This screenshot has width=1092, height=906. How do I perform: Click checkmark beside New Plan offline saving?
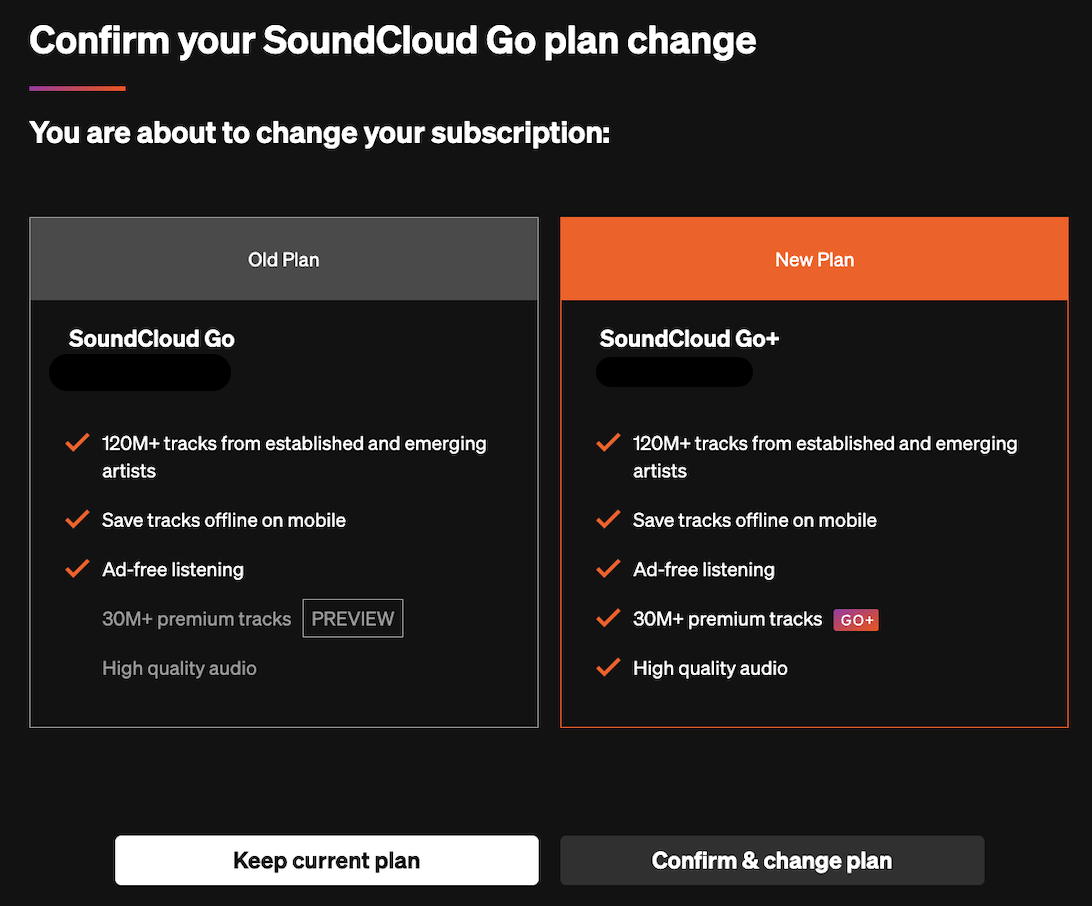(608, 520)
